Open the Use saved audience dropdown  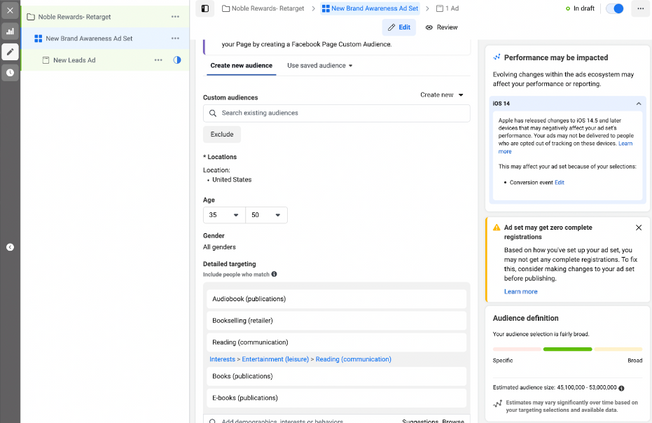click(319, 65)
